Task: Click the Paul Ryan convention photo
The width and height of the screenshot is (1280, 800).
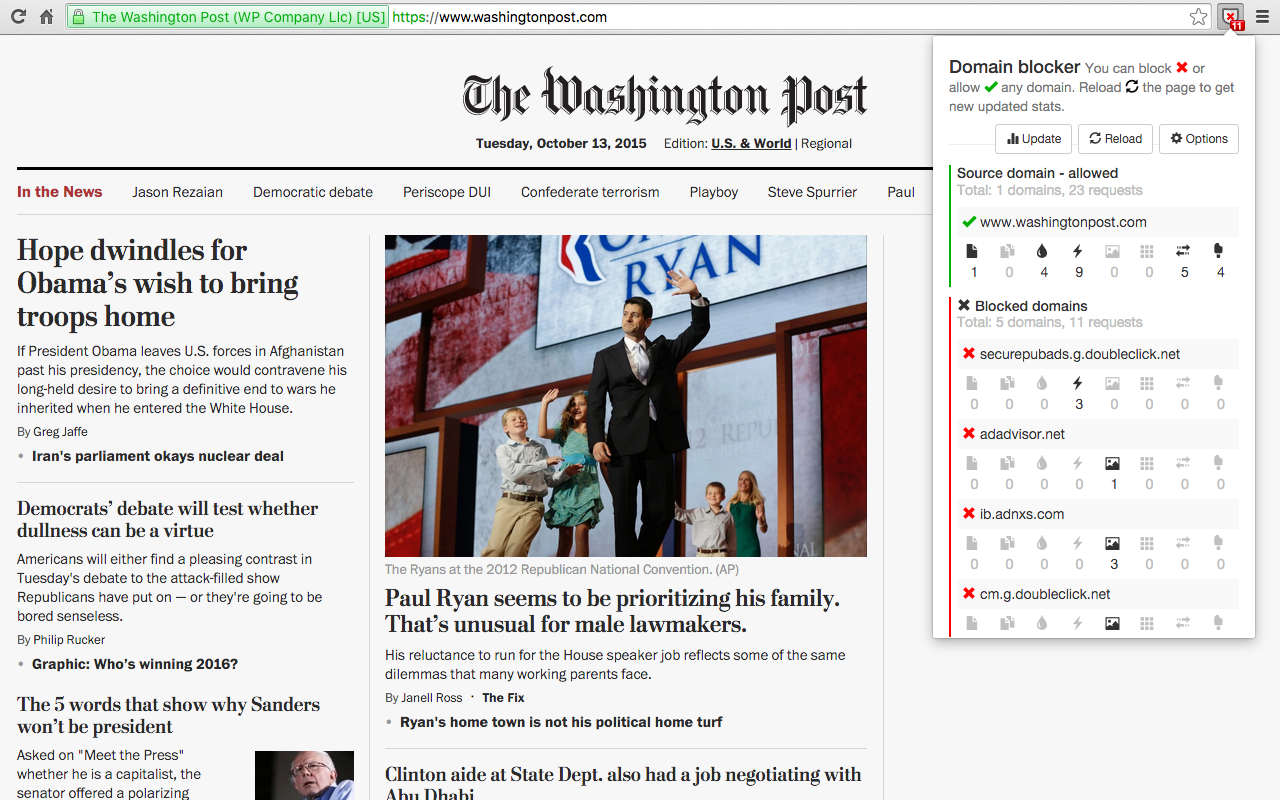Action: point(626,396)
